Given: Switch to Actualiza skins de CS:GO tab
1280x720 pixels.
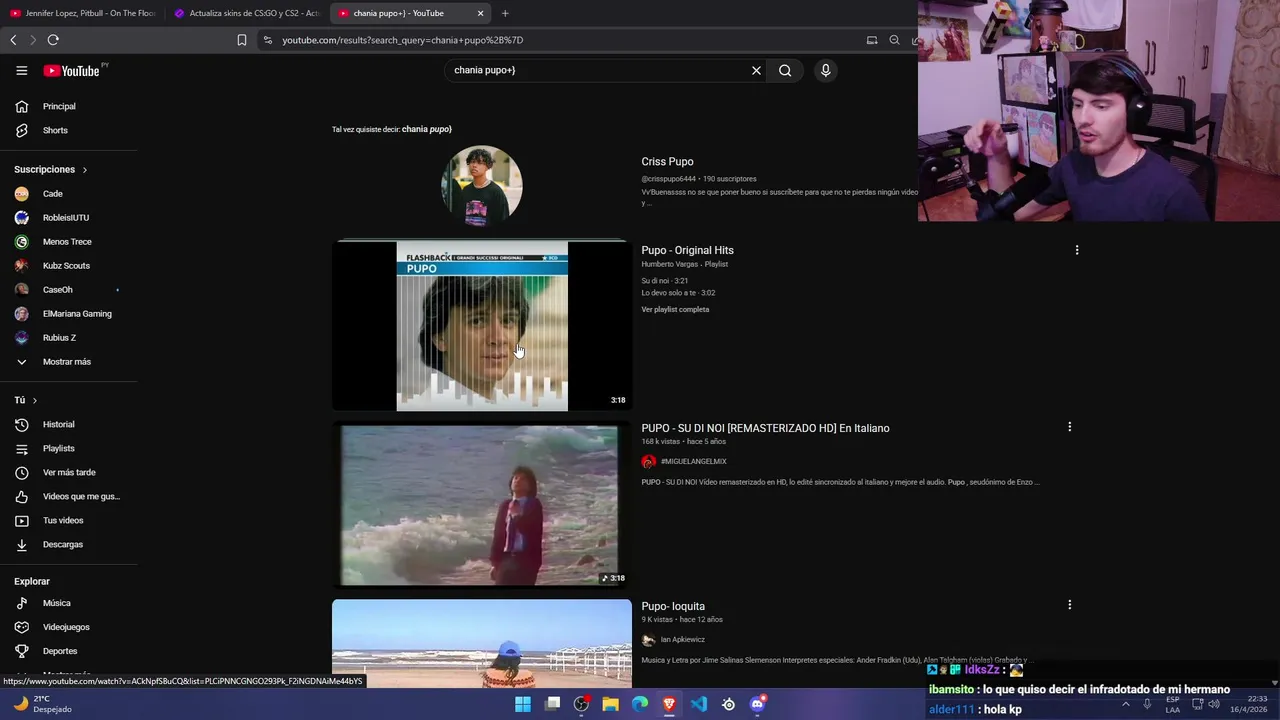Looking at the screenshot, I should point(247,13).
